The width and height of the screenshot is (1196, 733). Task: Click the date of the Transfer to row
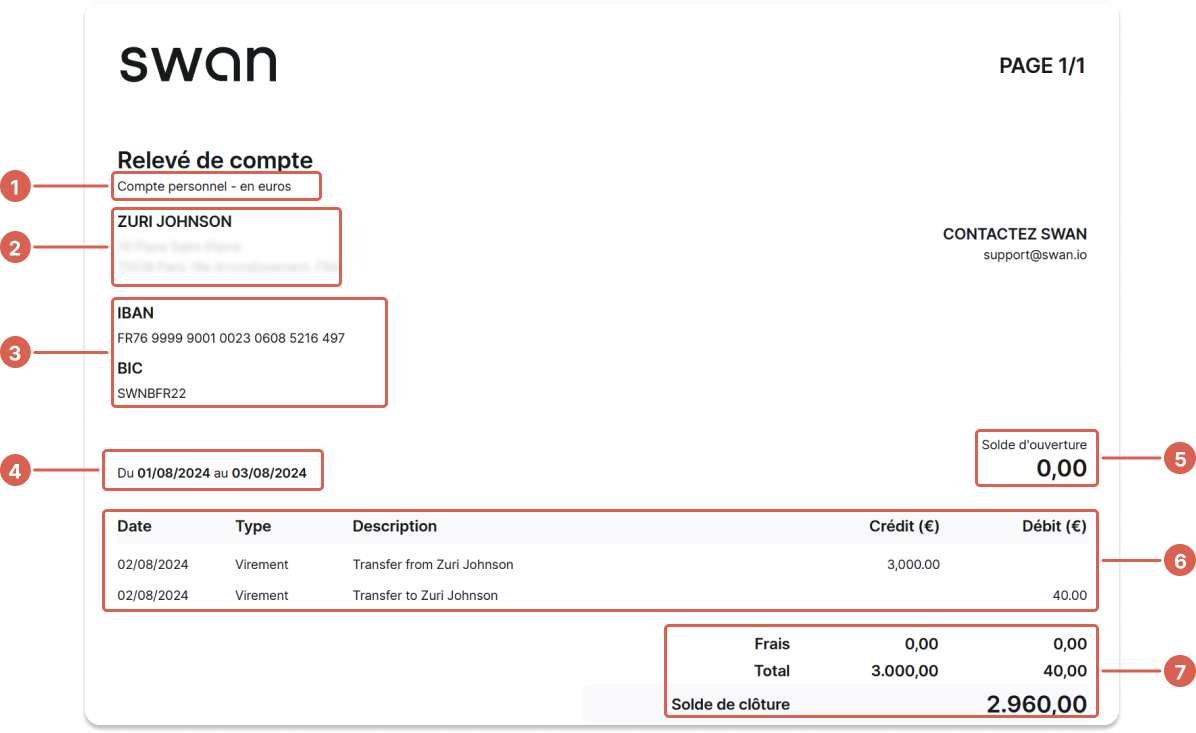tap(153, 596)
